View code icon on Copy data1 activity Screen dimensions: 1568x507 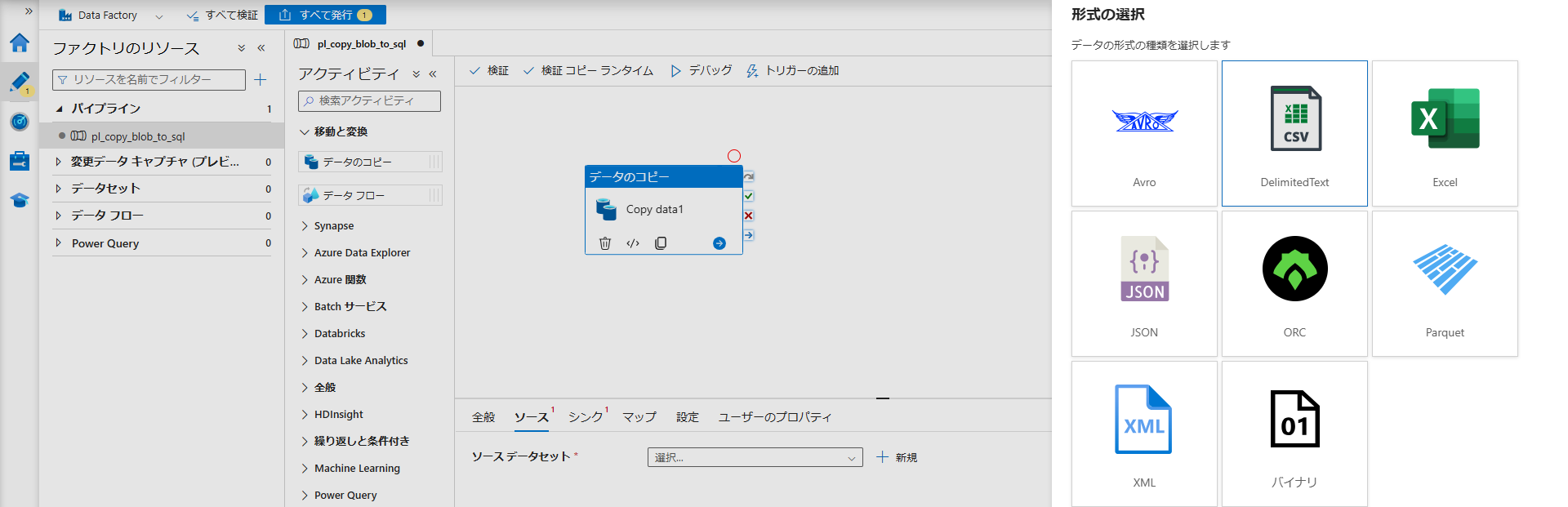pyautogui.click(x=633, y=243)
